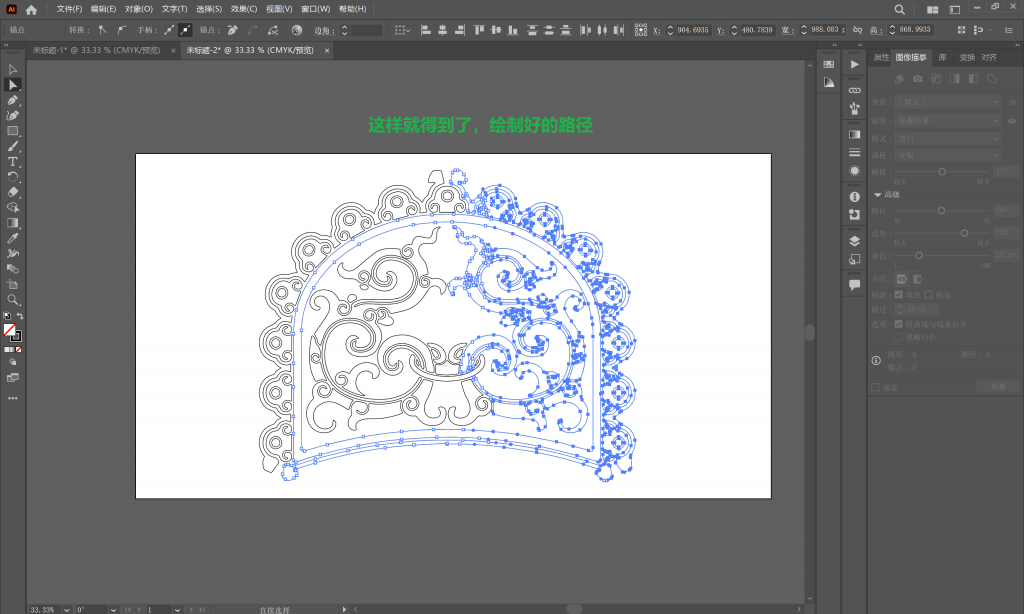Toggle constrain width and height proportions
This screenshot has height=614, width=1024.
(x=857, y=30)
